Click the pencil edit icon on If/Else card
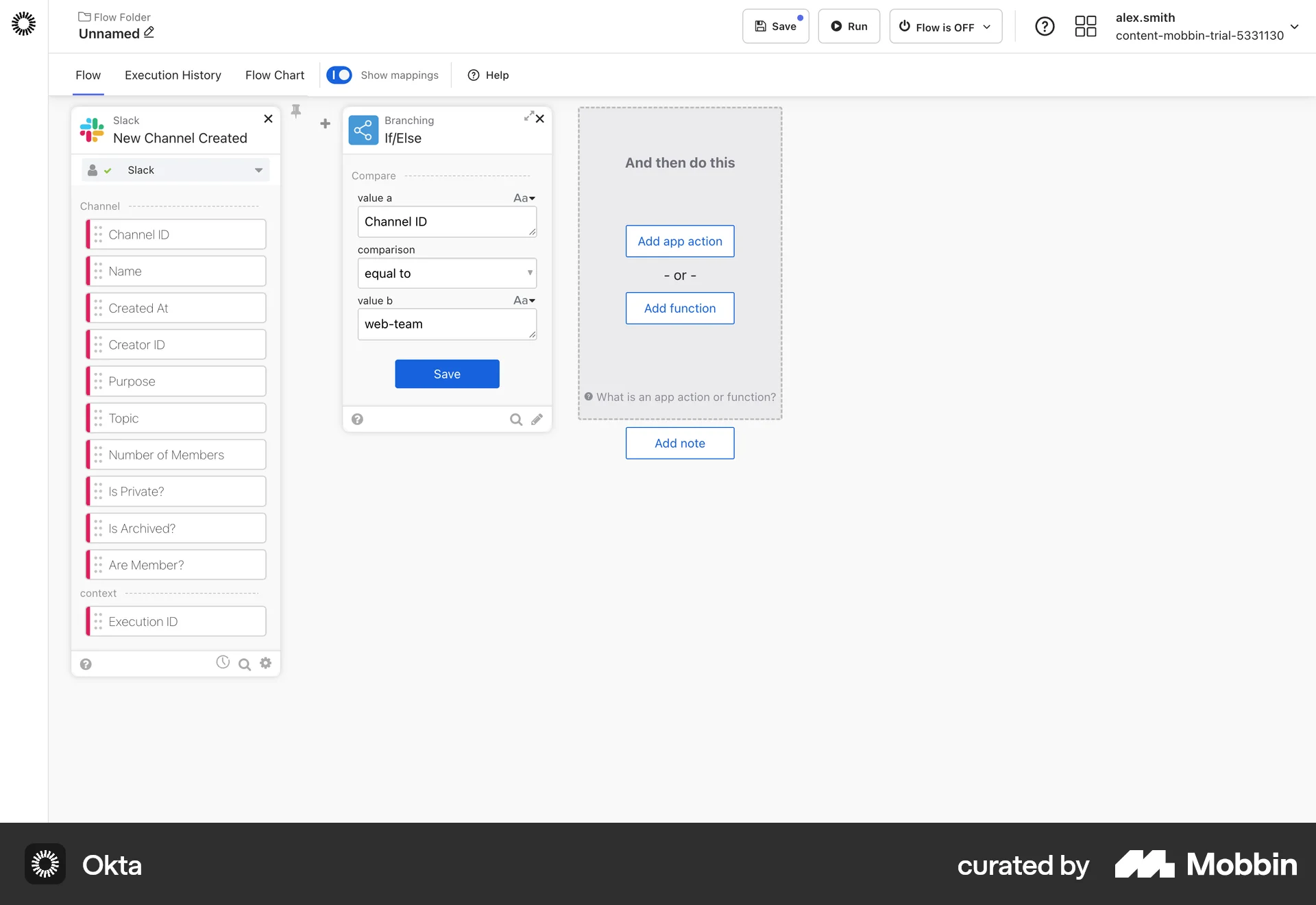The image size is (1316, 905). 538,419
